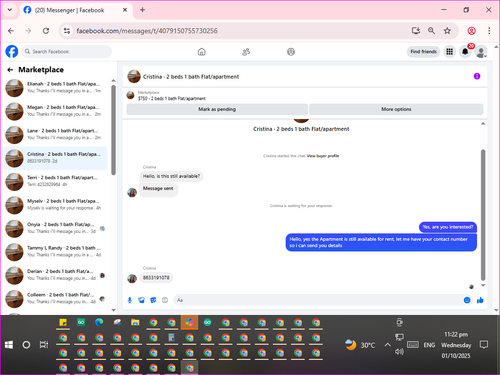The height and width of the screenshot is (375, 500).
Task: Choose a GIF with the GIF icon
Action: tap(165, 300)
